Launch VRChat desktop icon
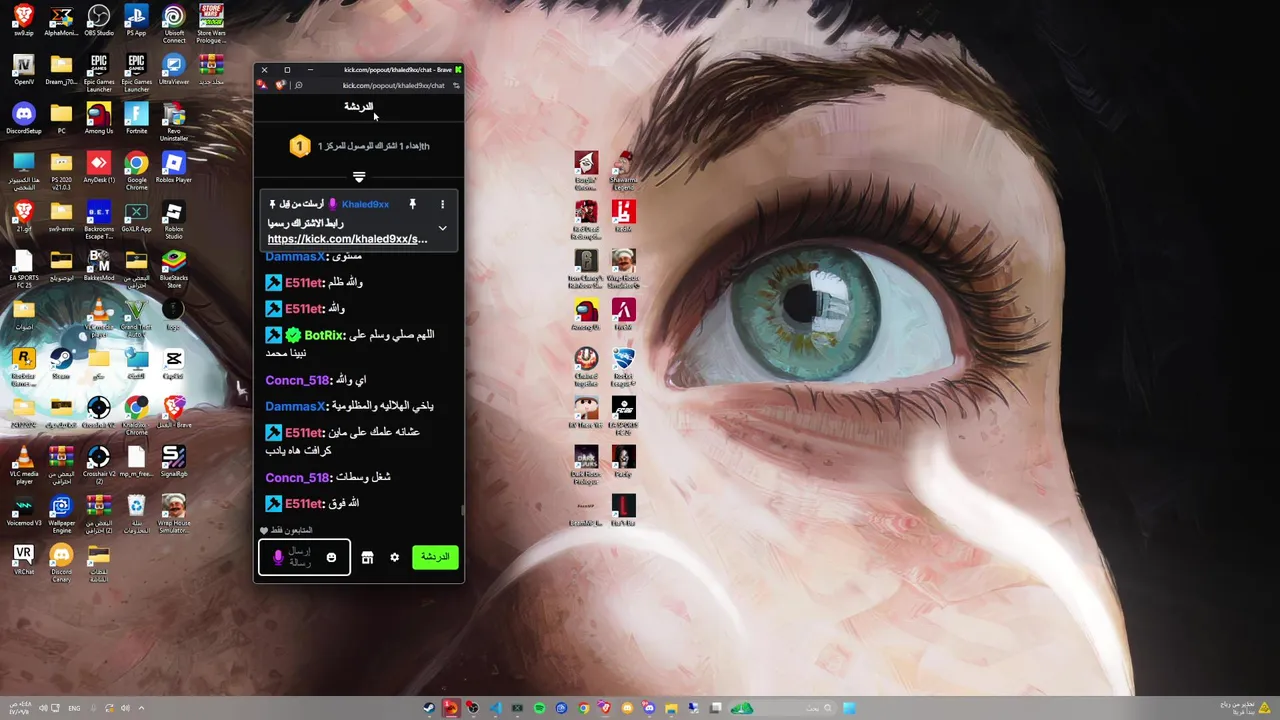1280x720 pixels. 24,560
